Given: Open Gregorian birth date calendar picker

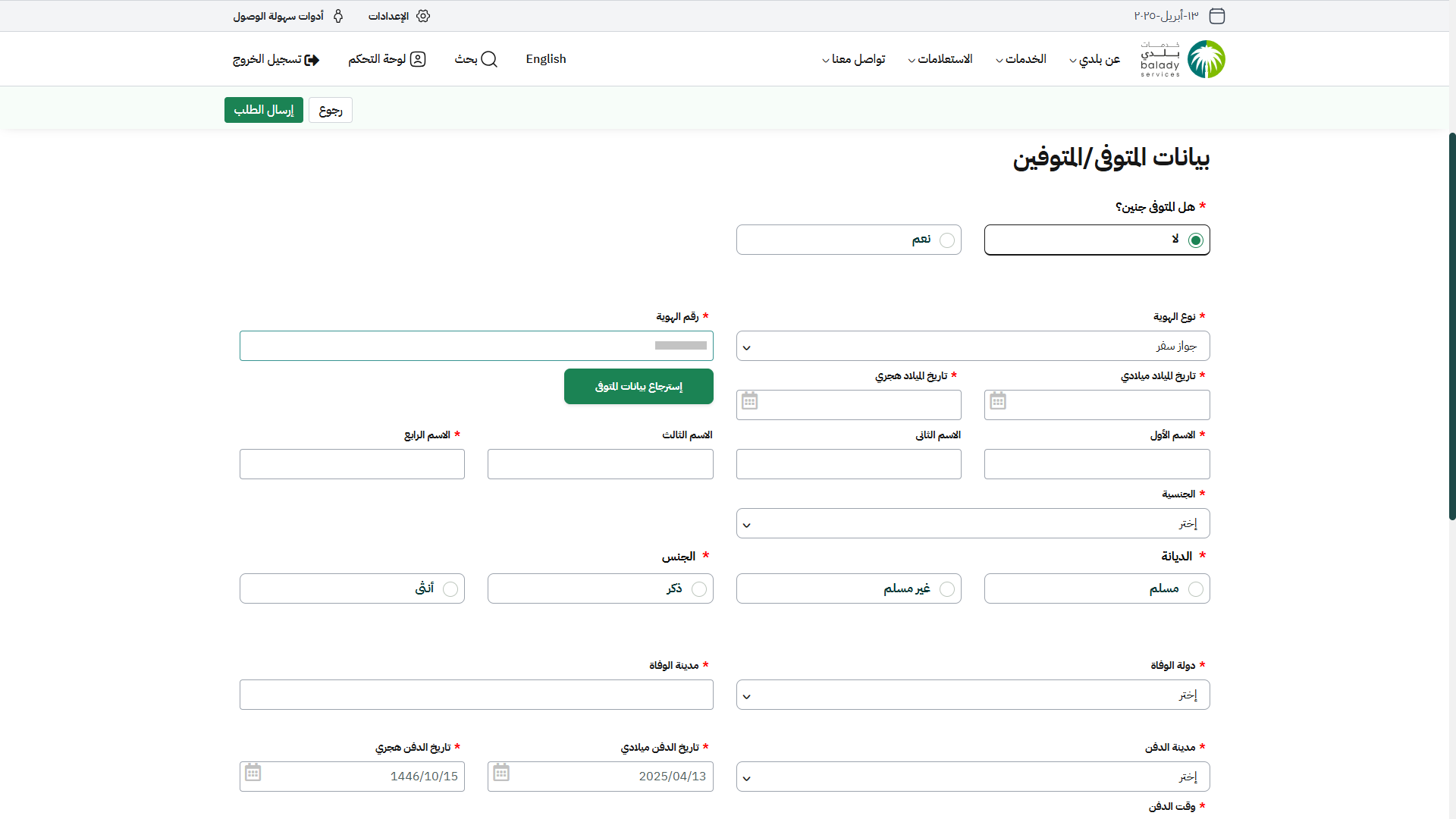Looking at the screenshot, I should point(998,401).
